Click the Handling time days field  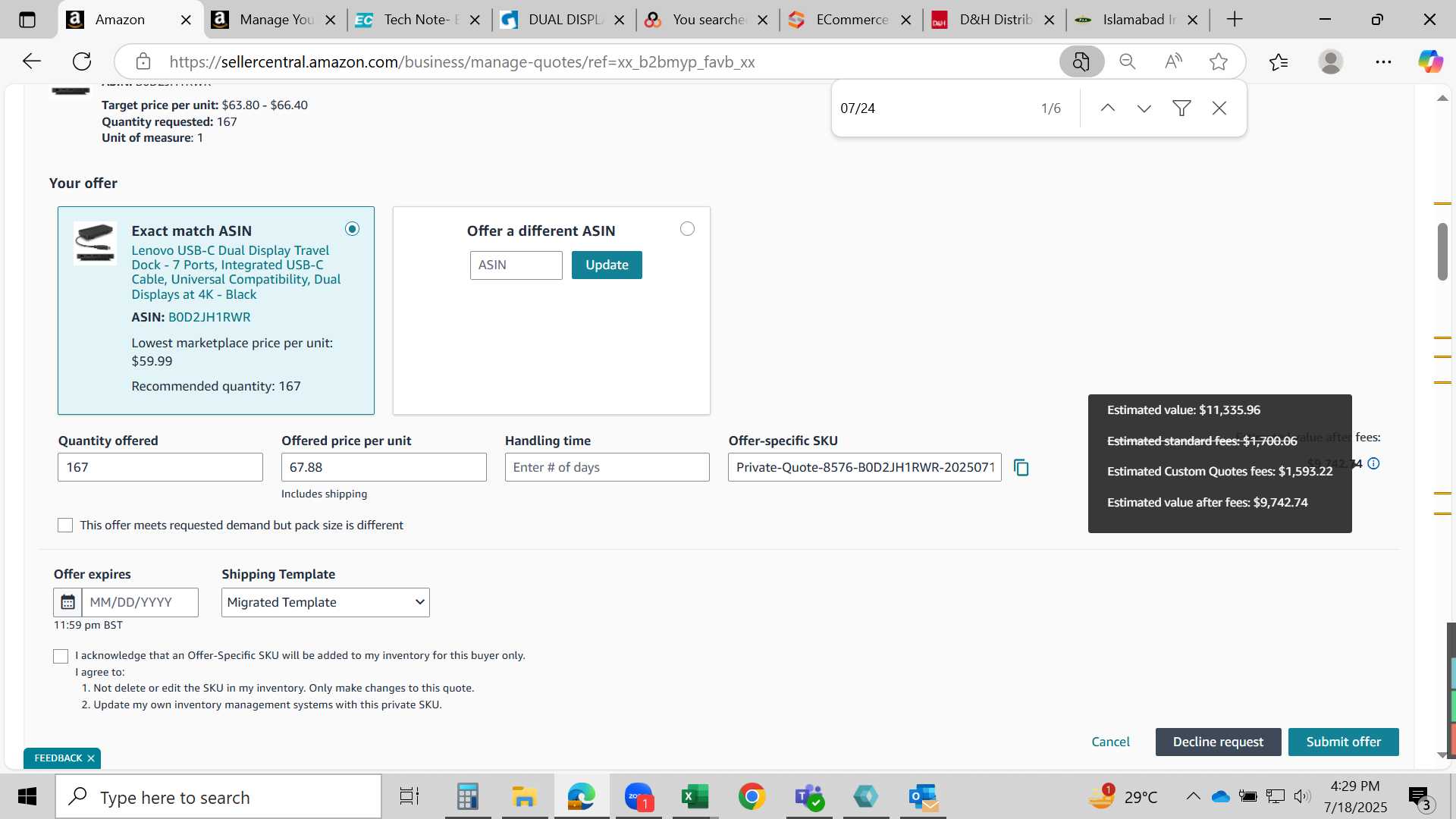click(x=607, y=467)
